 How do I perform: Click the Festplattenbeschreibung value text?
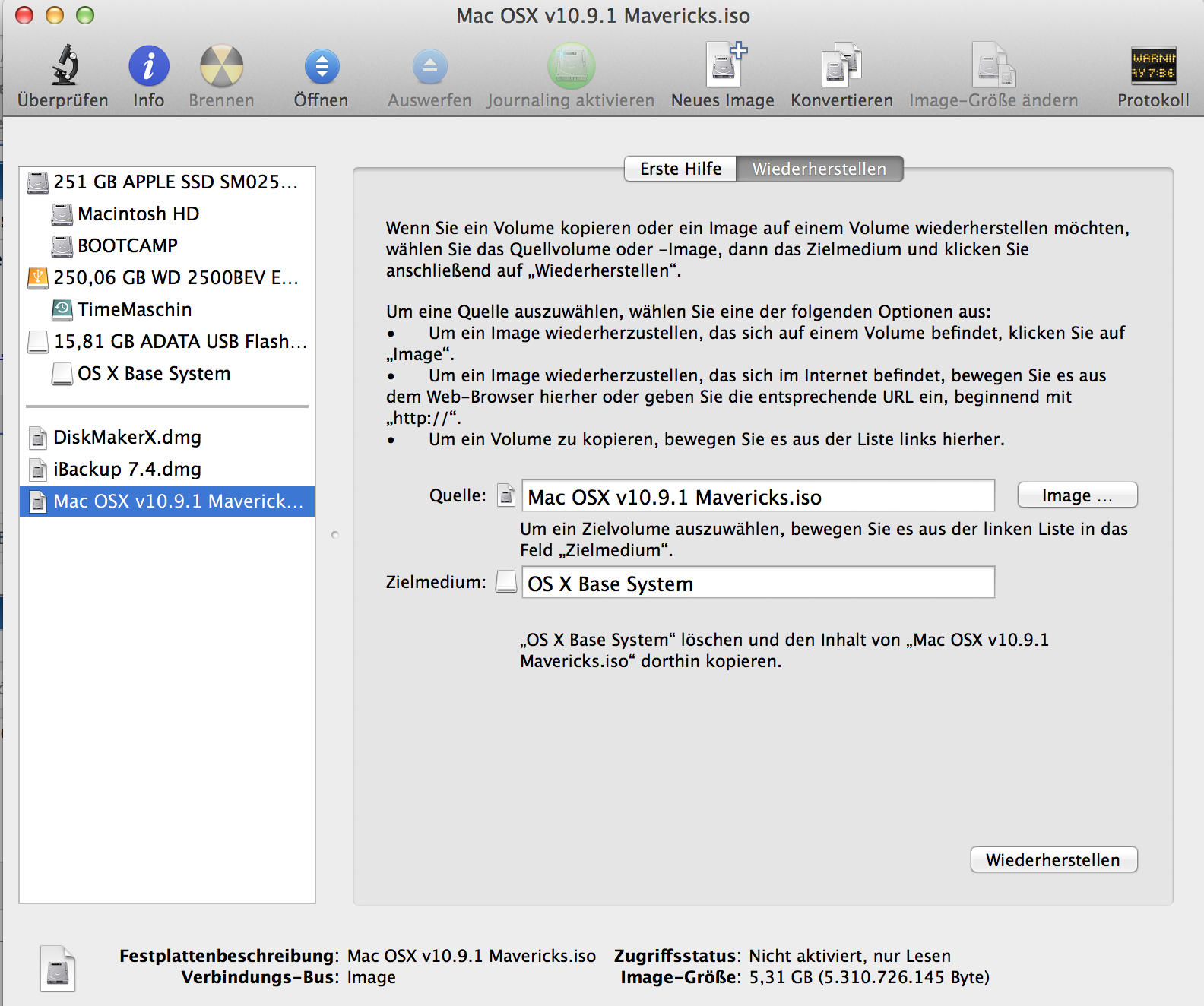coord(471,956)
